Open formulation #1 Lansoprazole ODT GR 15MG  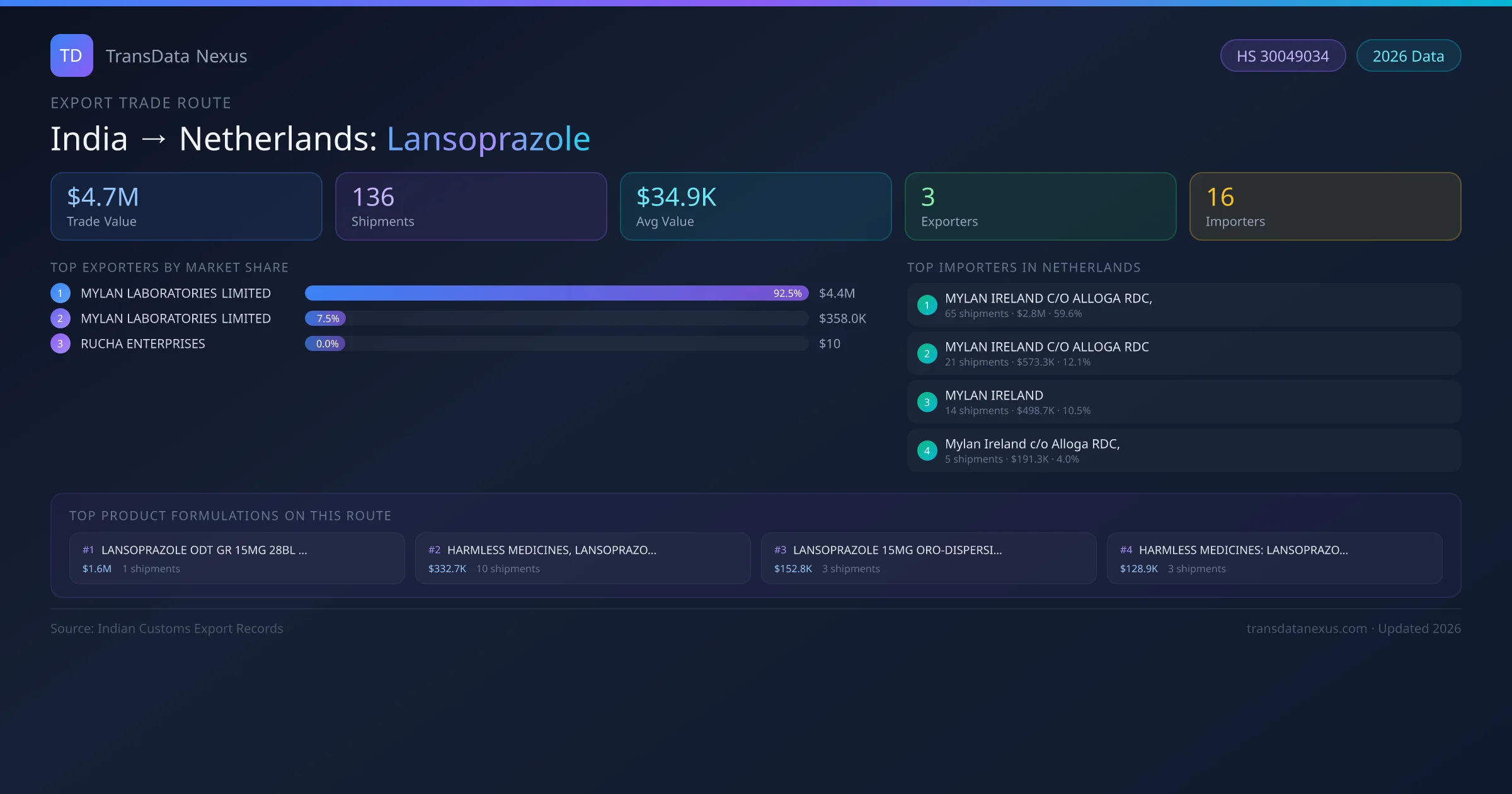[237, 558]
